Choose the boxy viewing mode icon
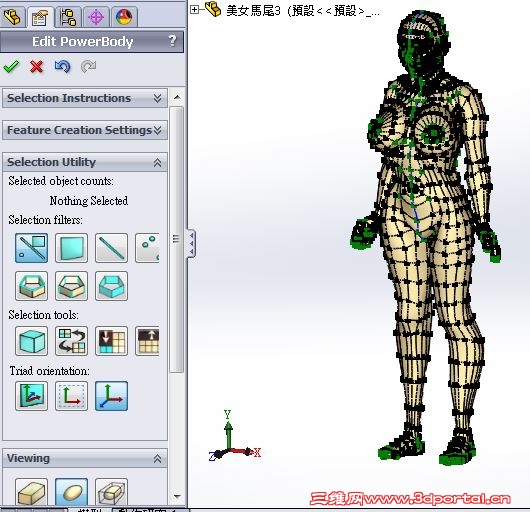Image resolution: width=530 pixels, height=512 pixels. [31, 492]
